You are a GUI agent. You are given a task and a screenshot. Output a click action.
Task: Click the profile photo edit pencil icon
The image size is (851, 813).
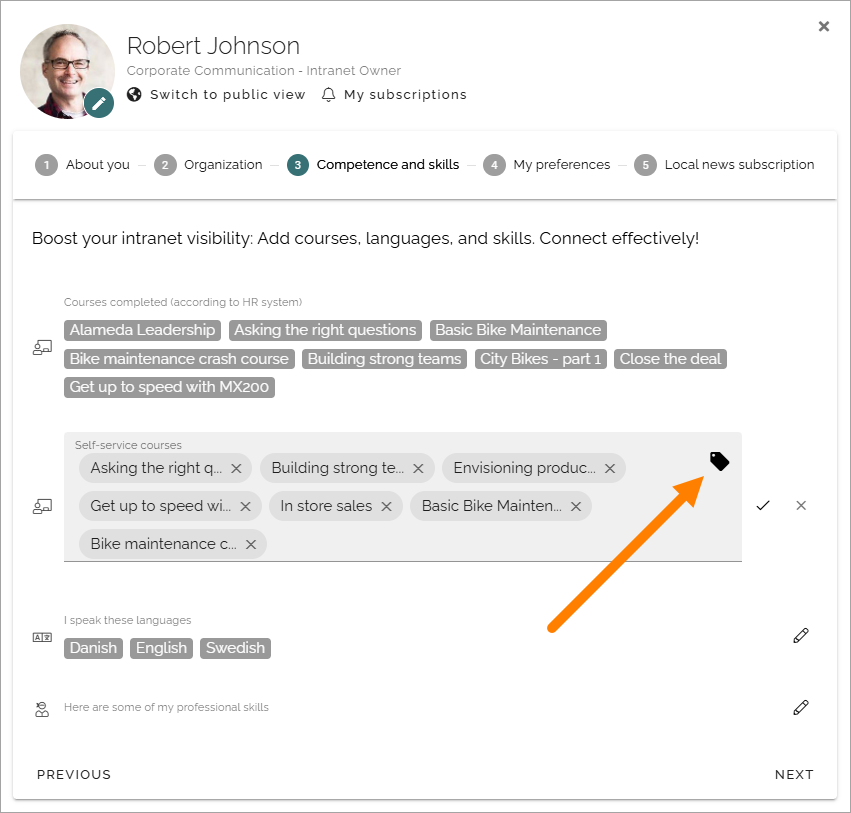click(99, 103)
